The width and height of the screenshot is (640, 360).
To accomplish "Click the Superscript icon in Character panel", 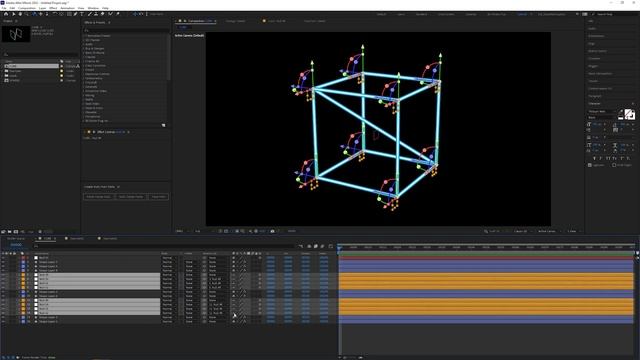I will [x=622, y=158].
